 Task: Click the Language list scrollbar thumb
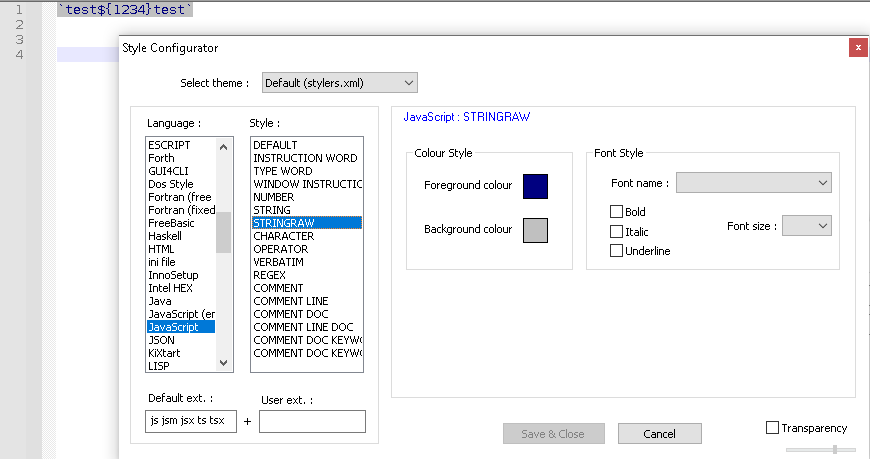224,232
